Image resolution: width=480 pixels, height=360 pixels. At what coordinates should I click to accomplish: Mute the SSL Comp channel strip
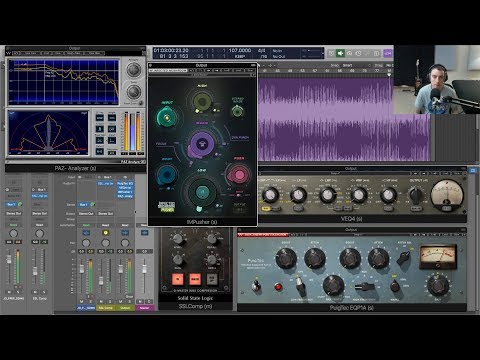(x=101, y=301)
